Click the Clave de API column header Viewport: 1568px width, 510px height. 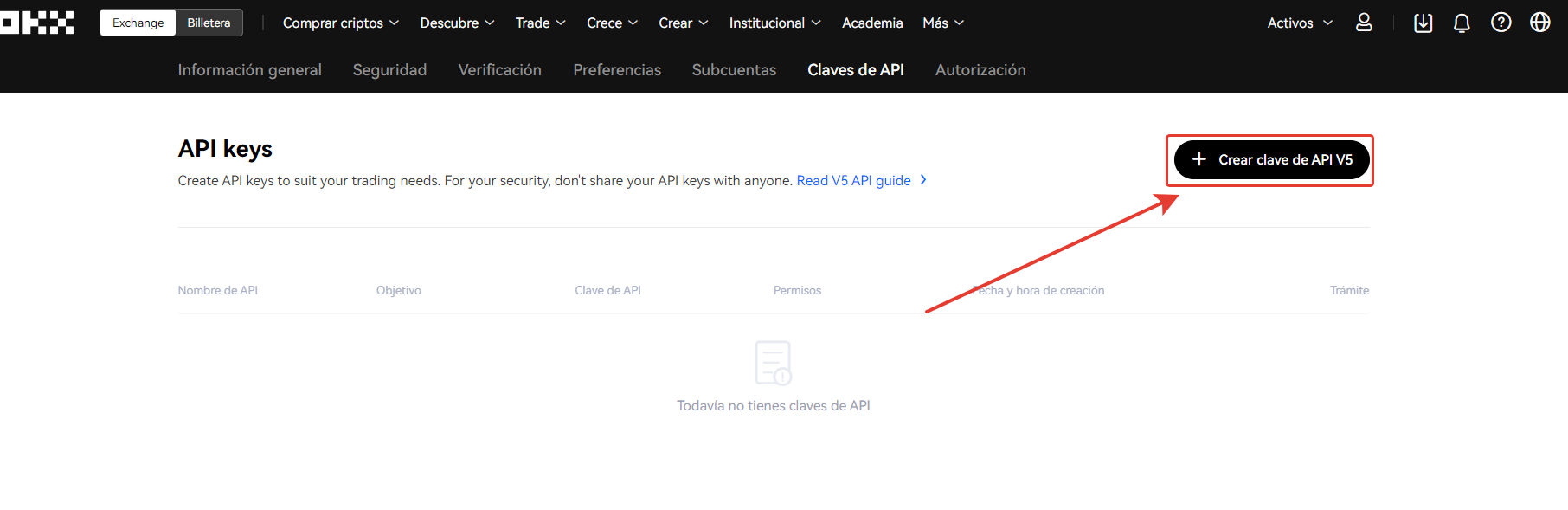tap(607, 290)
